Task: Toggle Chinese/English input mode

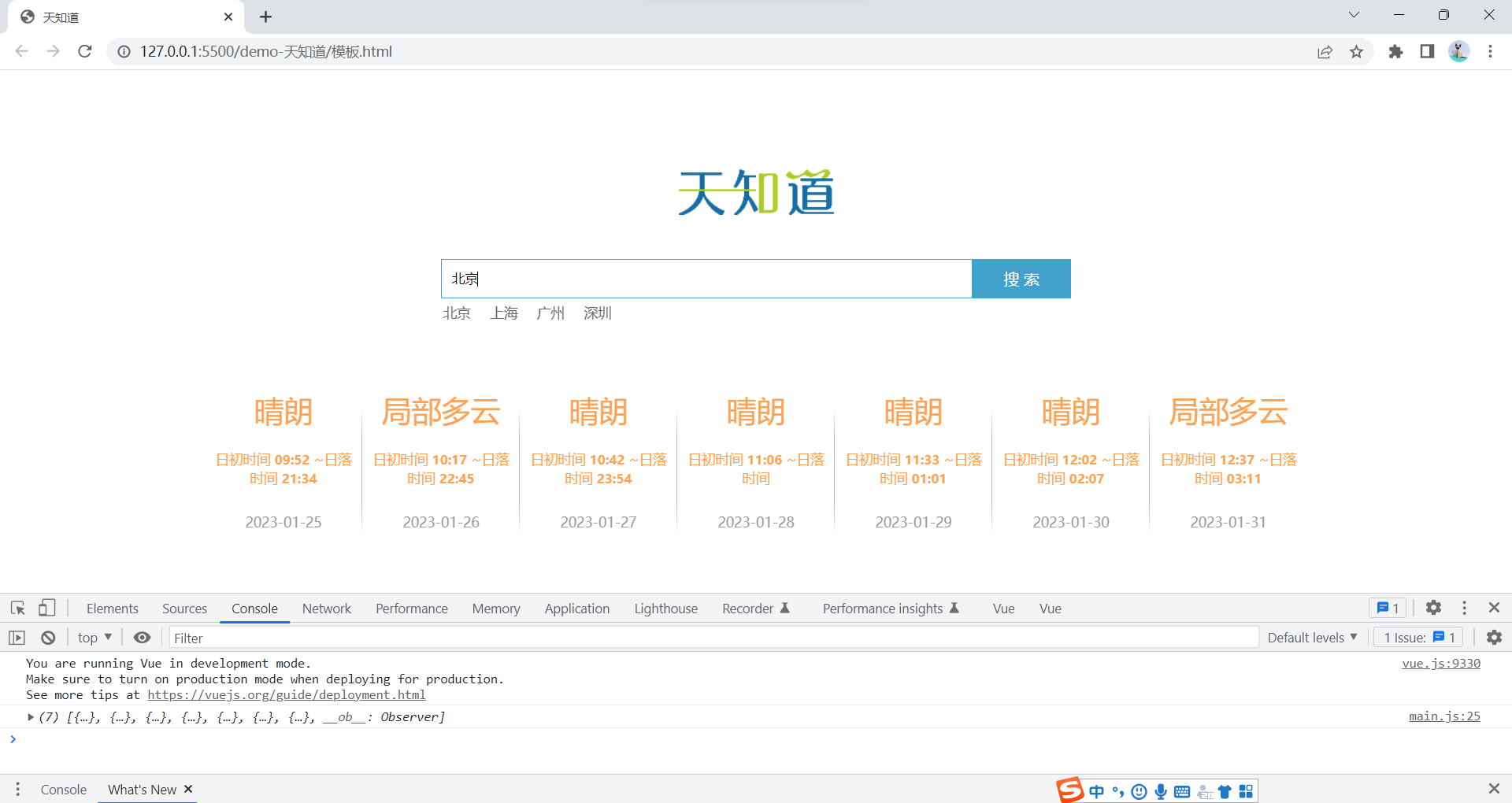Action: click(x=1097, y=791)
